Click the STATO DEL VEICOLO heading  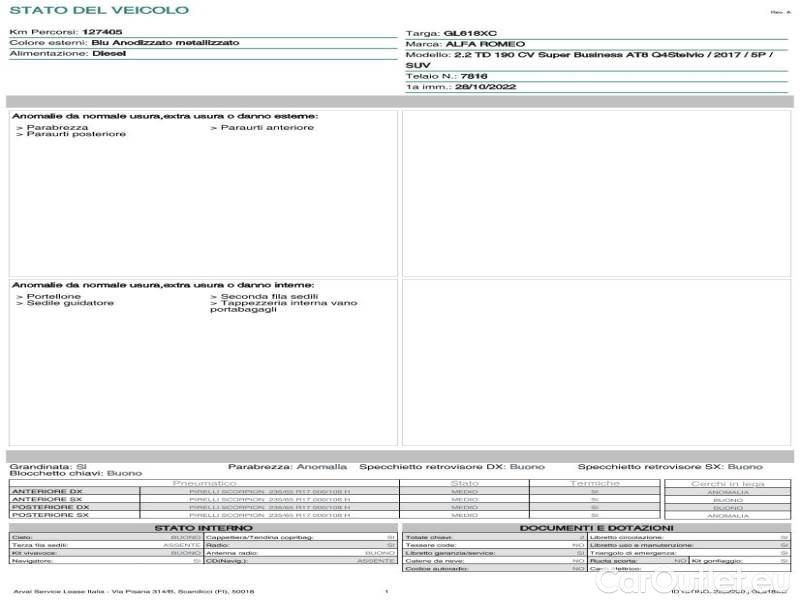coord(99,10)
